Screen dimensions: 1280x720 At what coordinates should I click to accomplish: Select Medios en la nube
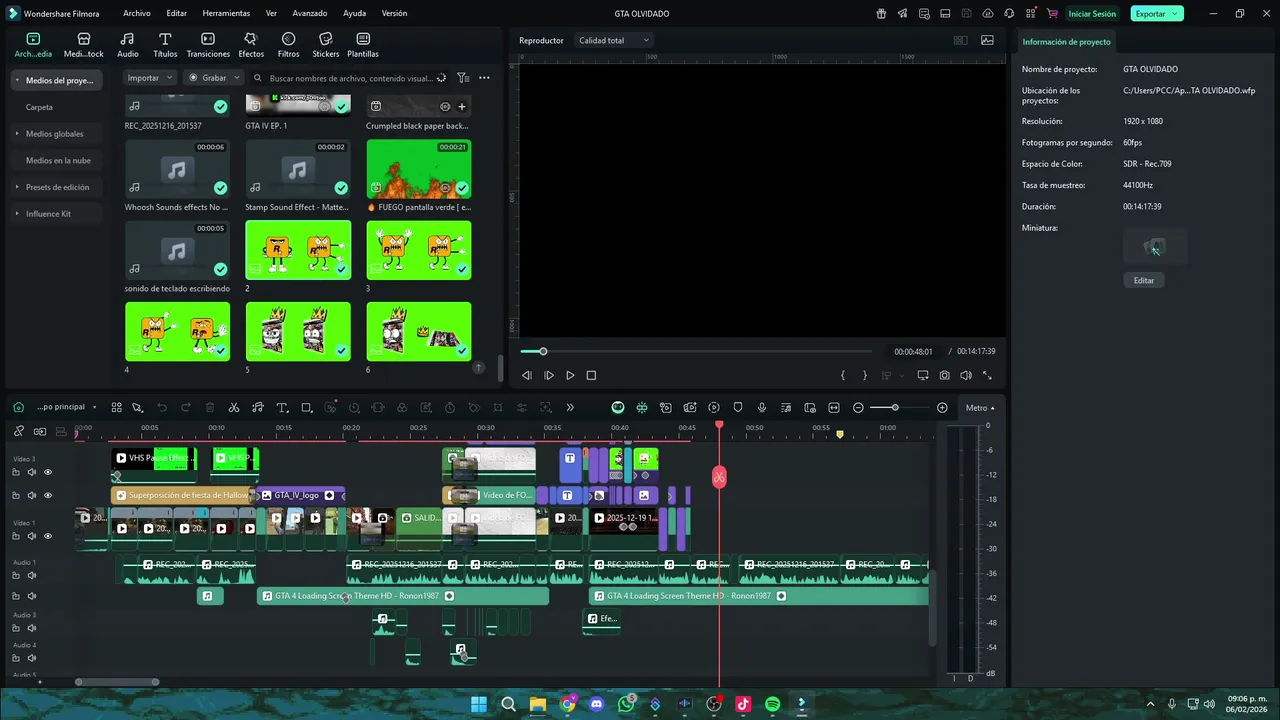pyautogui.click(x=58, y=160)
